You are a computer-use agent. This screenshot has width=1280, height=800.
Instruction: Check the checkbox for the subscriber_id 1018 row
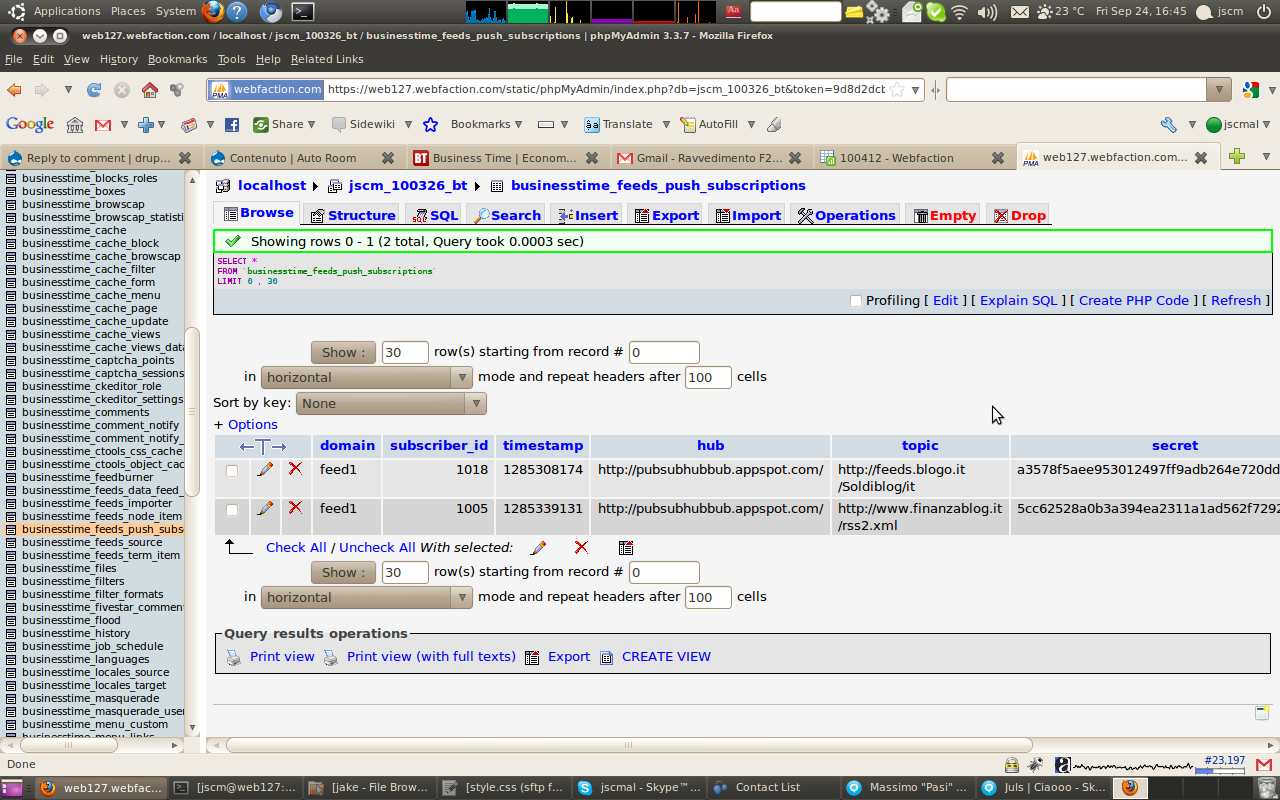pyautogui.click(x=231, y=470)
